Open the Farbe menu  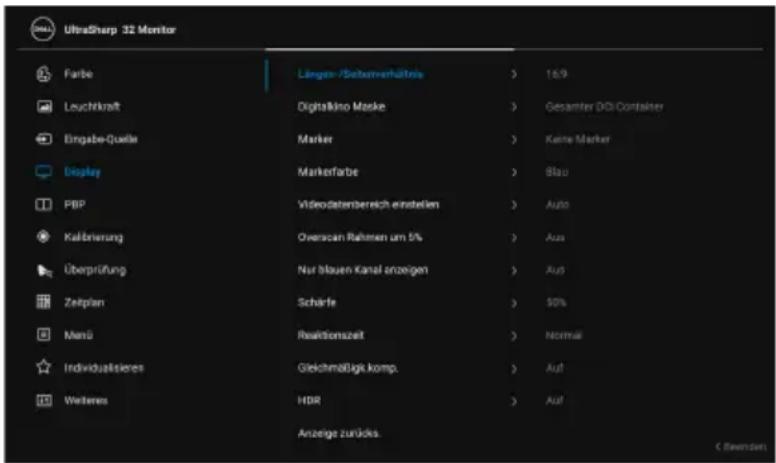78,74
